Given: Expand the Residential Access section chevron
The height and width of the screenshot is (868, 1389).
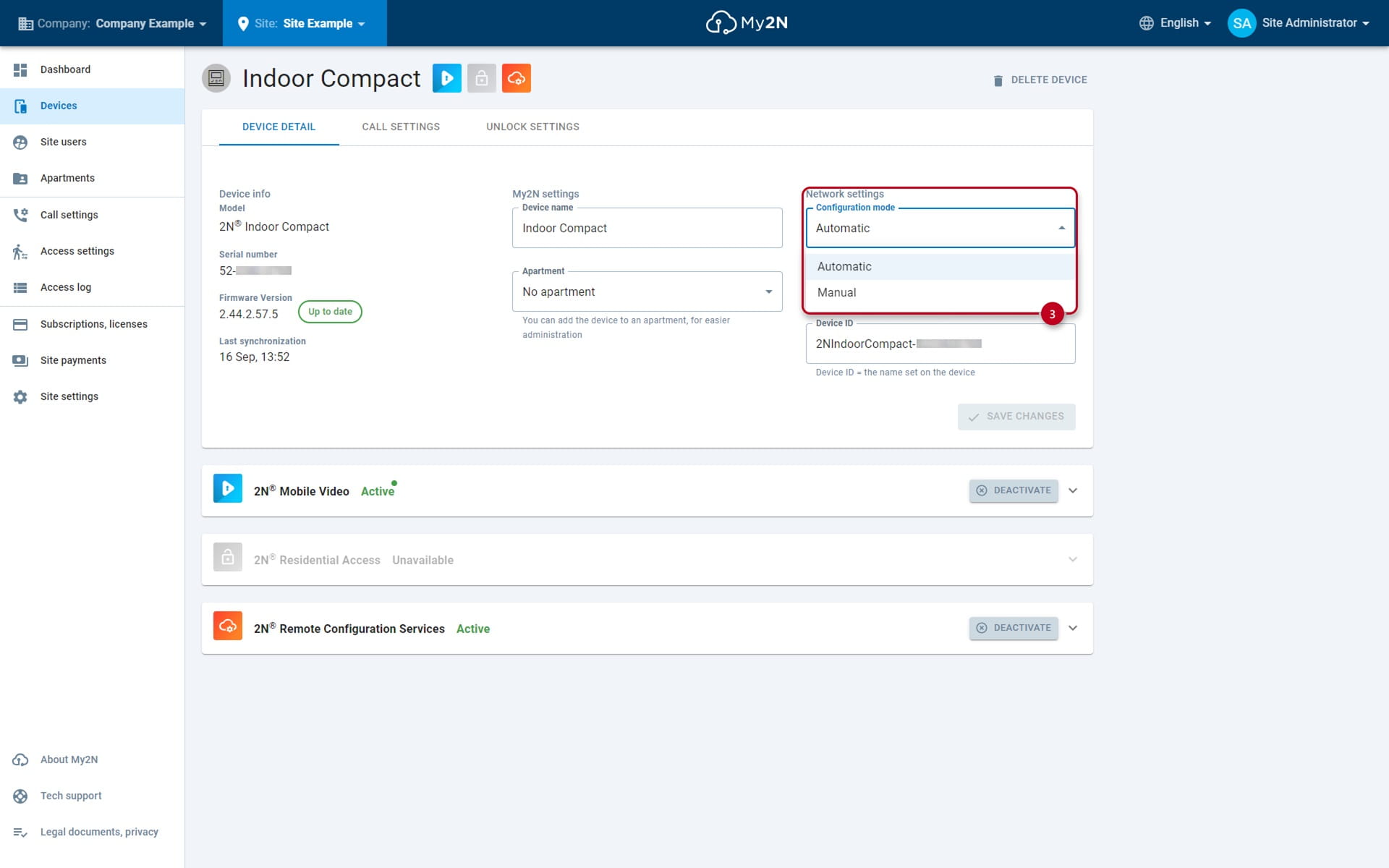Looking at the screenshot, I should [1073, 559].
